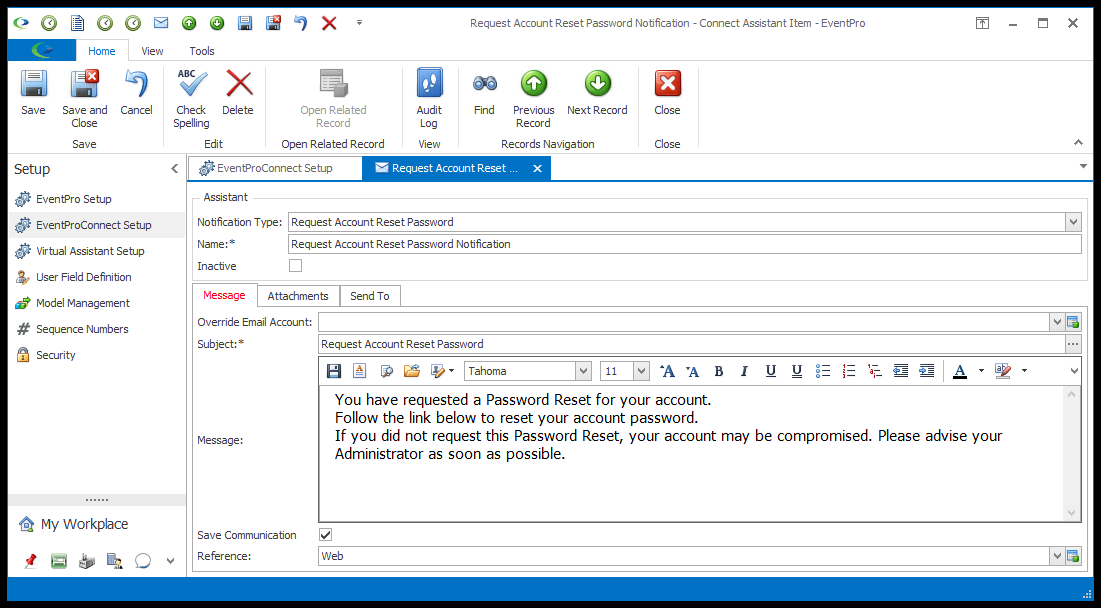
Task: Click the document page icon in quick access toolbar
Action: pos(77,23)
